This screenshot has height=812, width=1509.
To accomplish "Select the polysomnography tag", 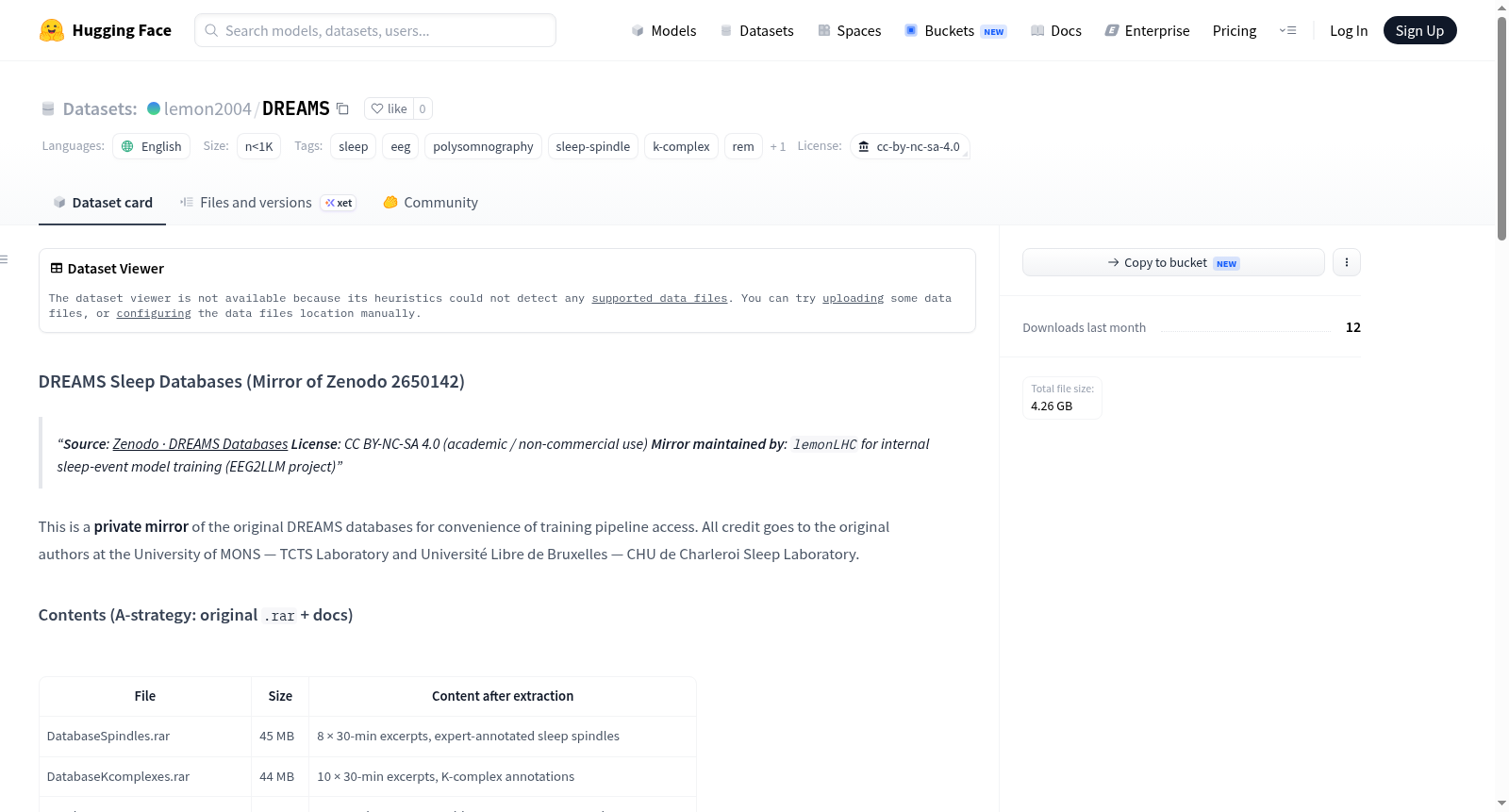I will pos(483,146).
